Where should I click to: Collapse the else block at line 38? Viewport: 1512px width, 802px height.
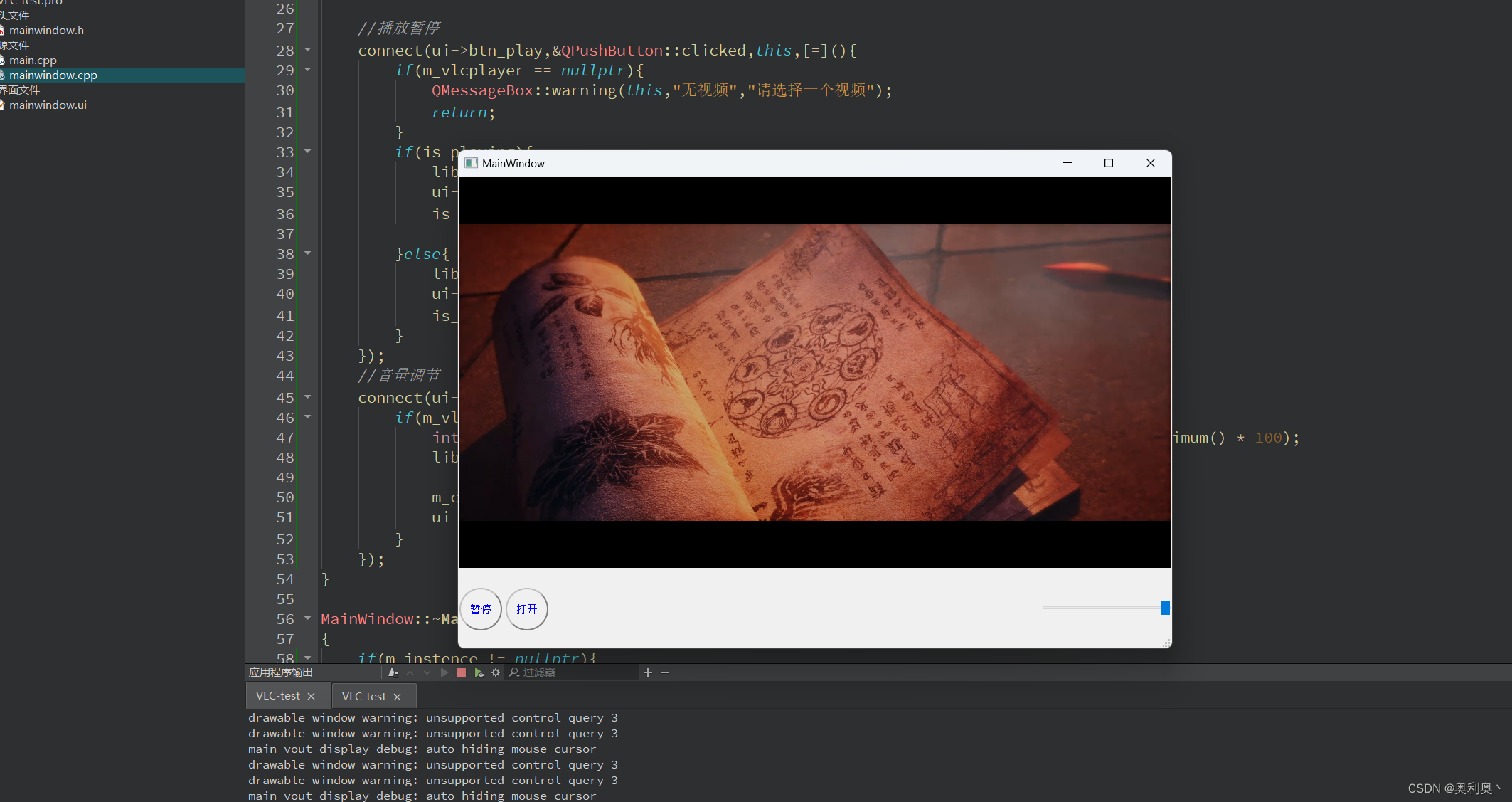click(x=307, y=253)
